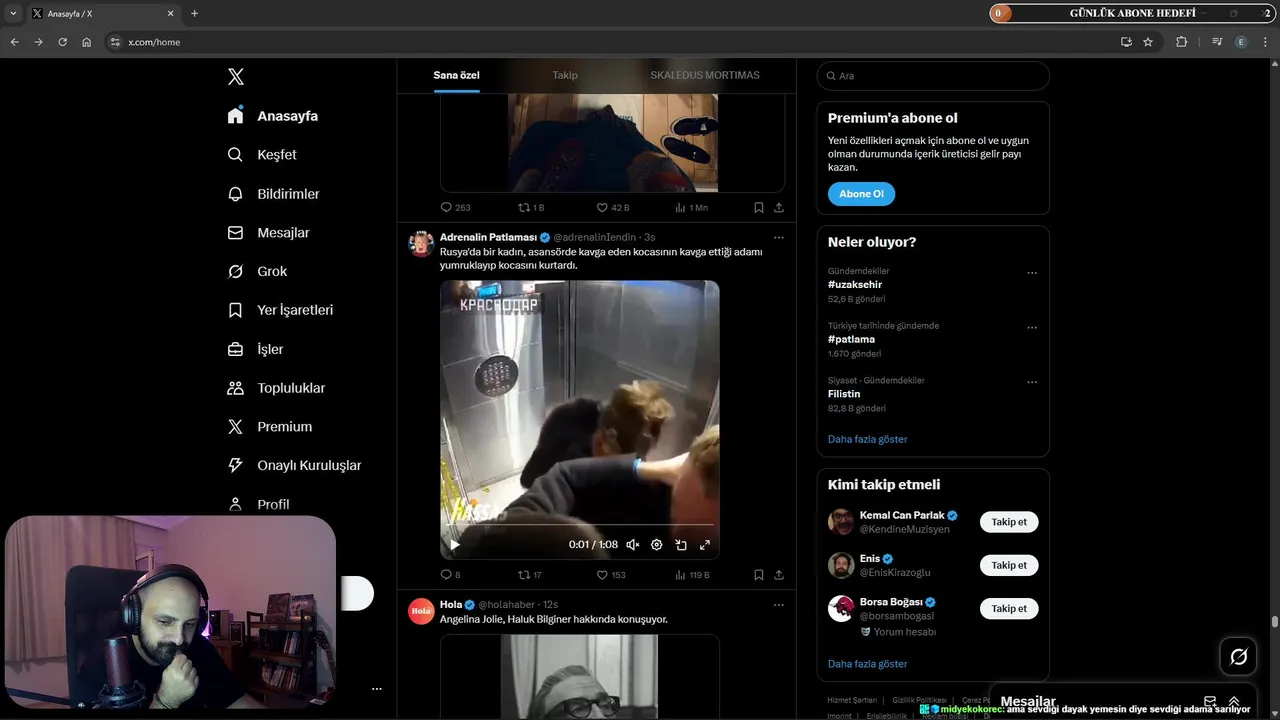Reply to the post with 263 comments
The height and width of the screenshot is (720, 1280).
pyautogui.click(x=455, y=208)
